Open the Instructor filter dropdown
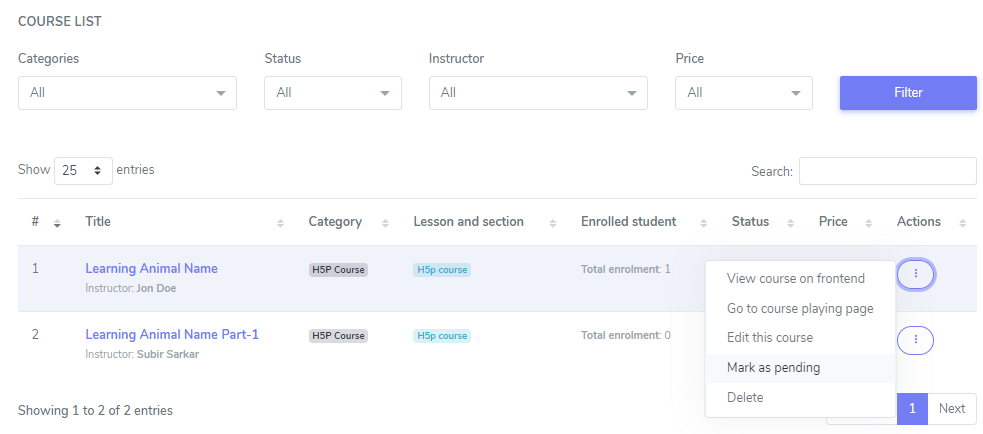Image resolution: width=983 pixels, height=434 pixels. coord(538,93)
